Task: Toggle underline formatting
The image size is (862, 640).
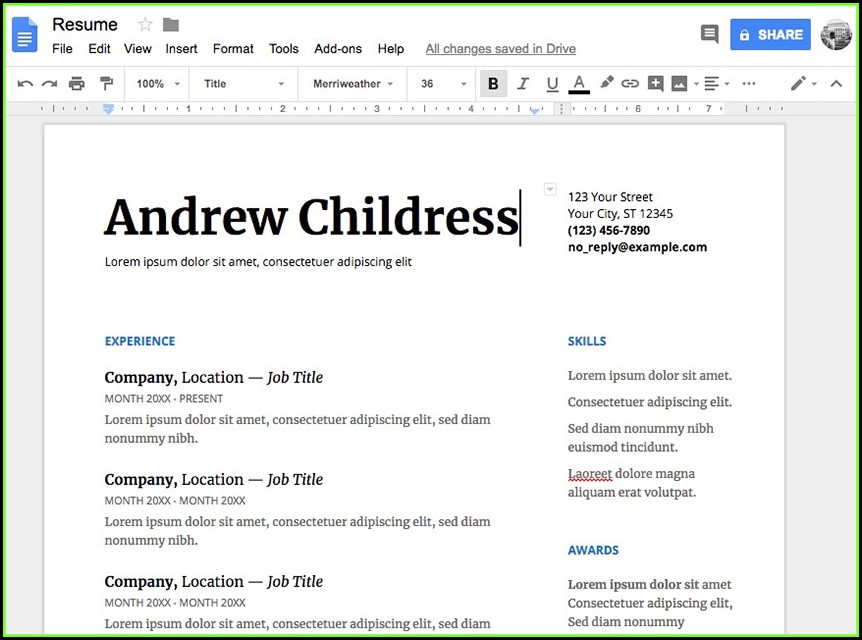Action: click(552, 84)
